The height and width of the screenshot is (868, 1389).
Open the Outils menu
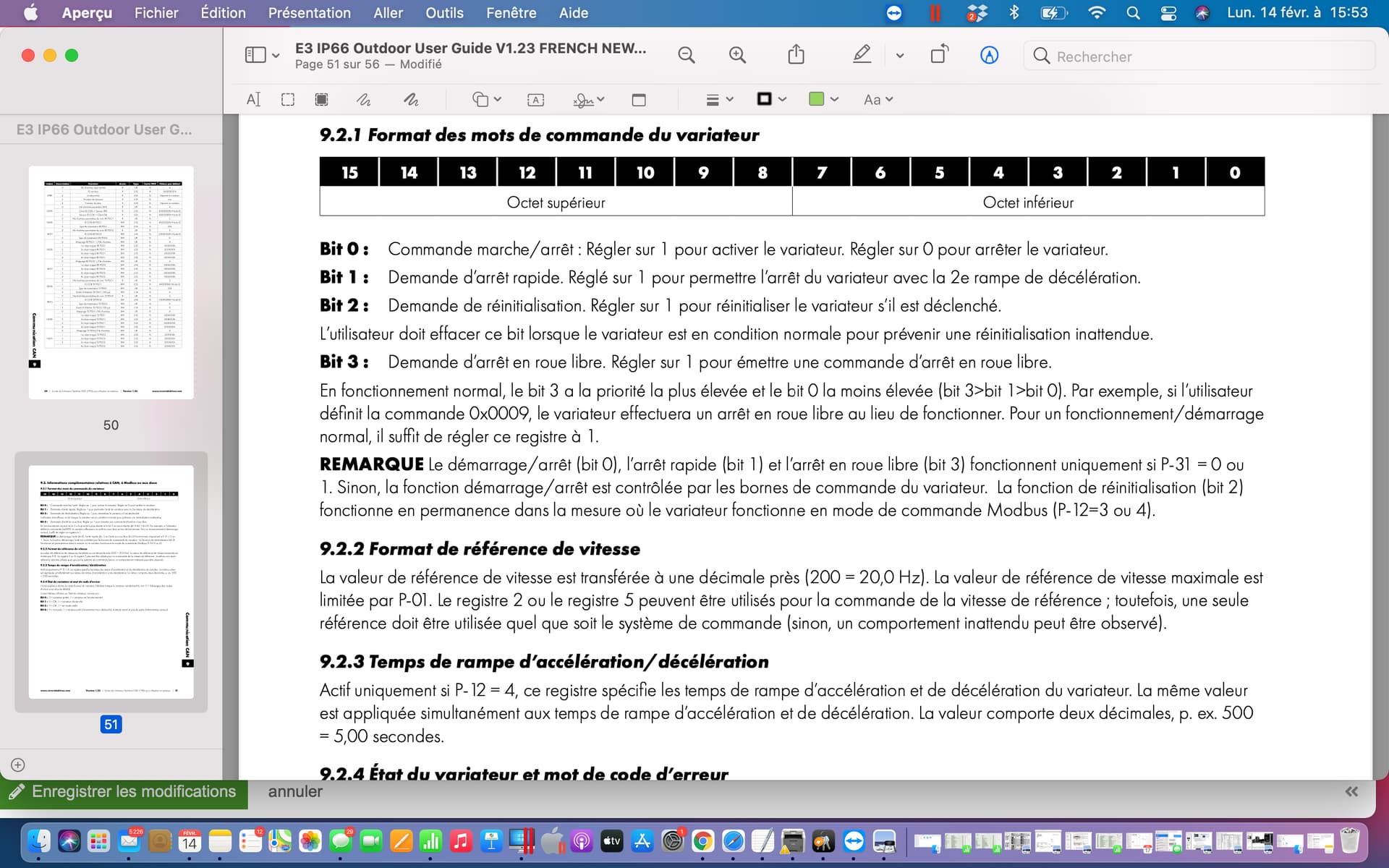coord(444,13)
